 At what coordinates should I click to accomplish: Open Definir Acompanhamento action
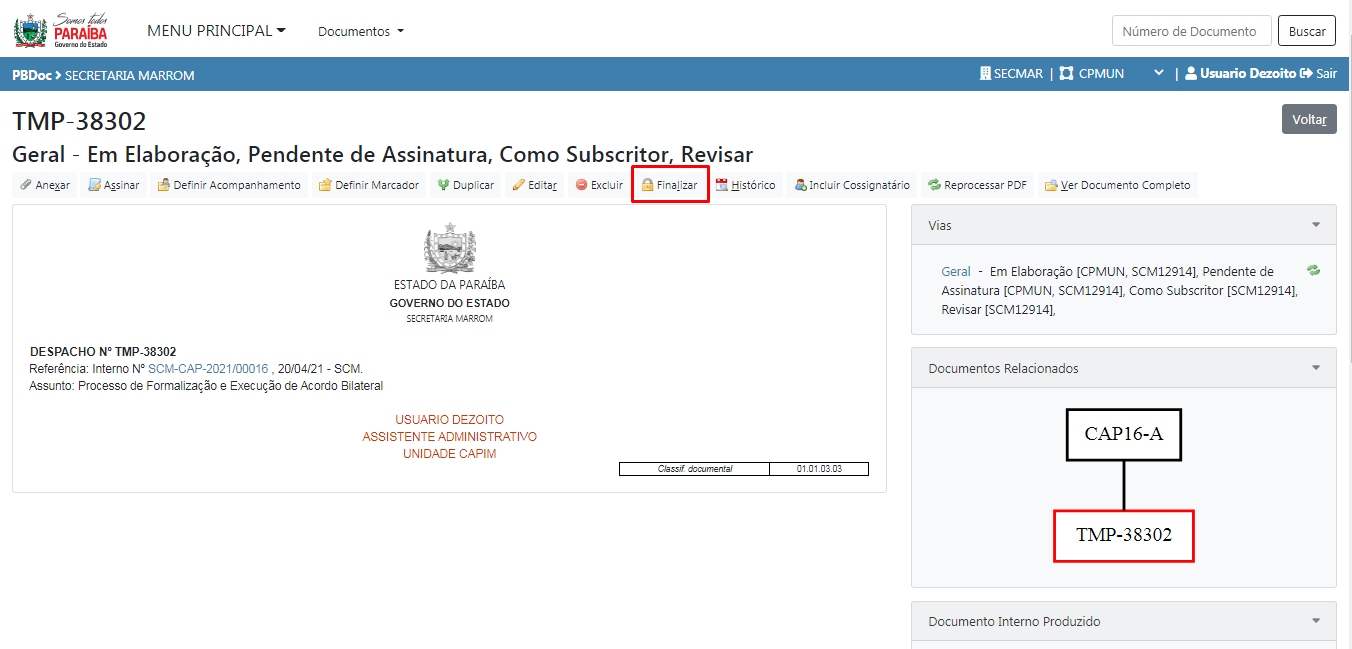229,185
